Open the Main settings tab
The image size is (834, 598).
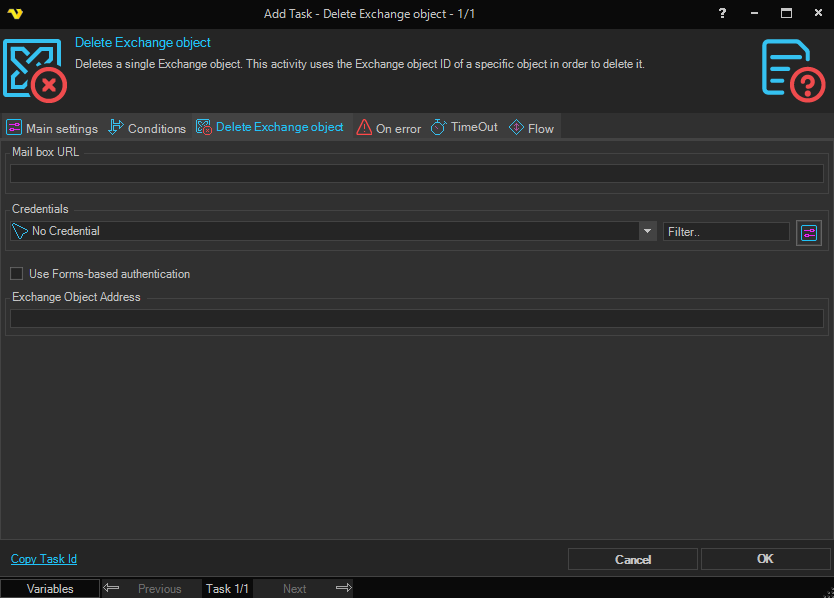click(52, 128)
